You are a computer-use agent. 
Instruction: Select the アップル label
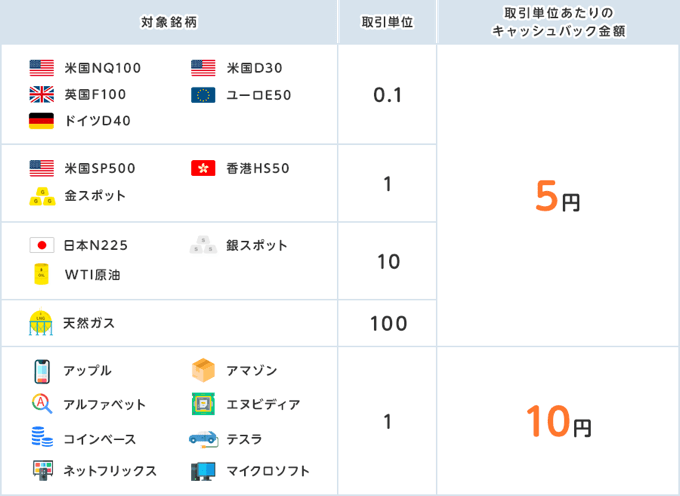(88, 371)
